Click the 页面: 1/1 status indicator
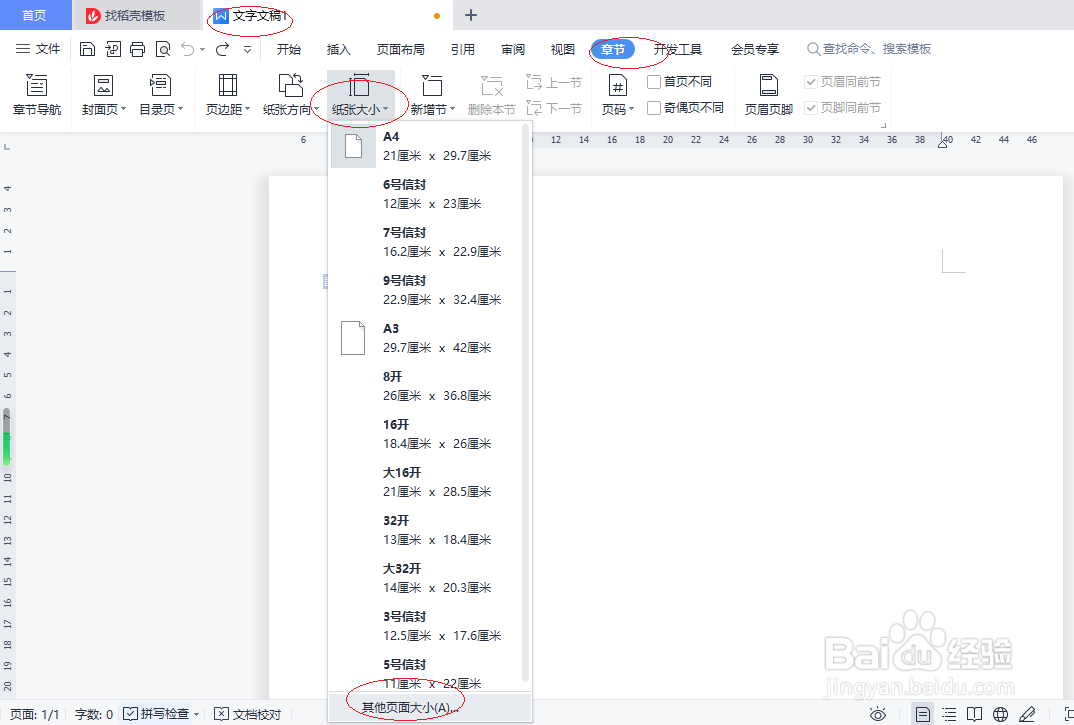 coord(34,714)
